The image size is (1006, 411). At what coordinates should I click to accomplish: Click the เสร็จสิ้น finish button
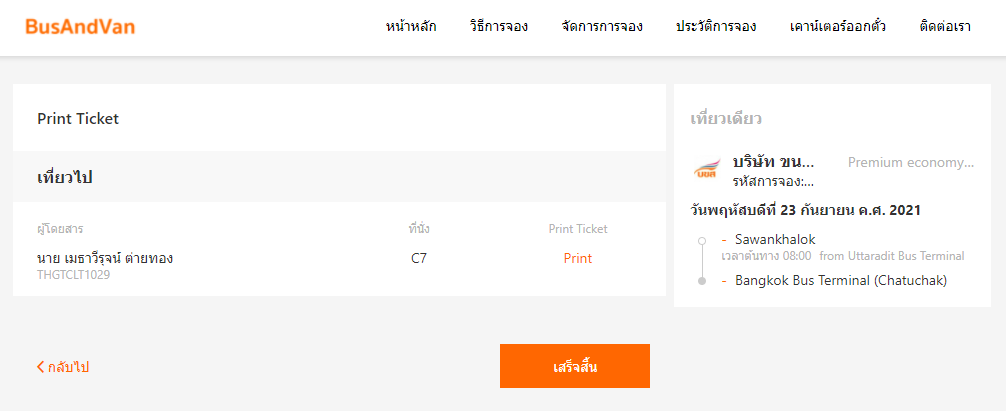click(575, 366)
